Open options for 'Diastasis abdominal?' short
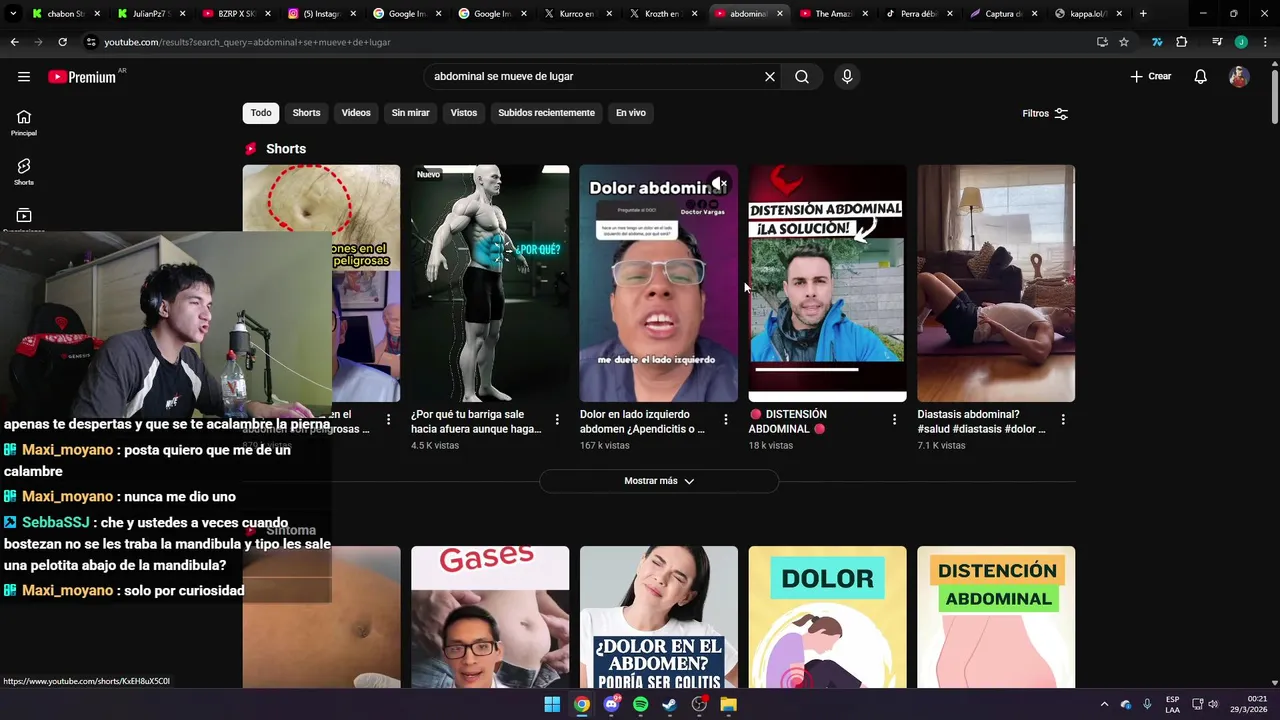The image size is (1280, 720). [1063, 420]
